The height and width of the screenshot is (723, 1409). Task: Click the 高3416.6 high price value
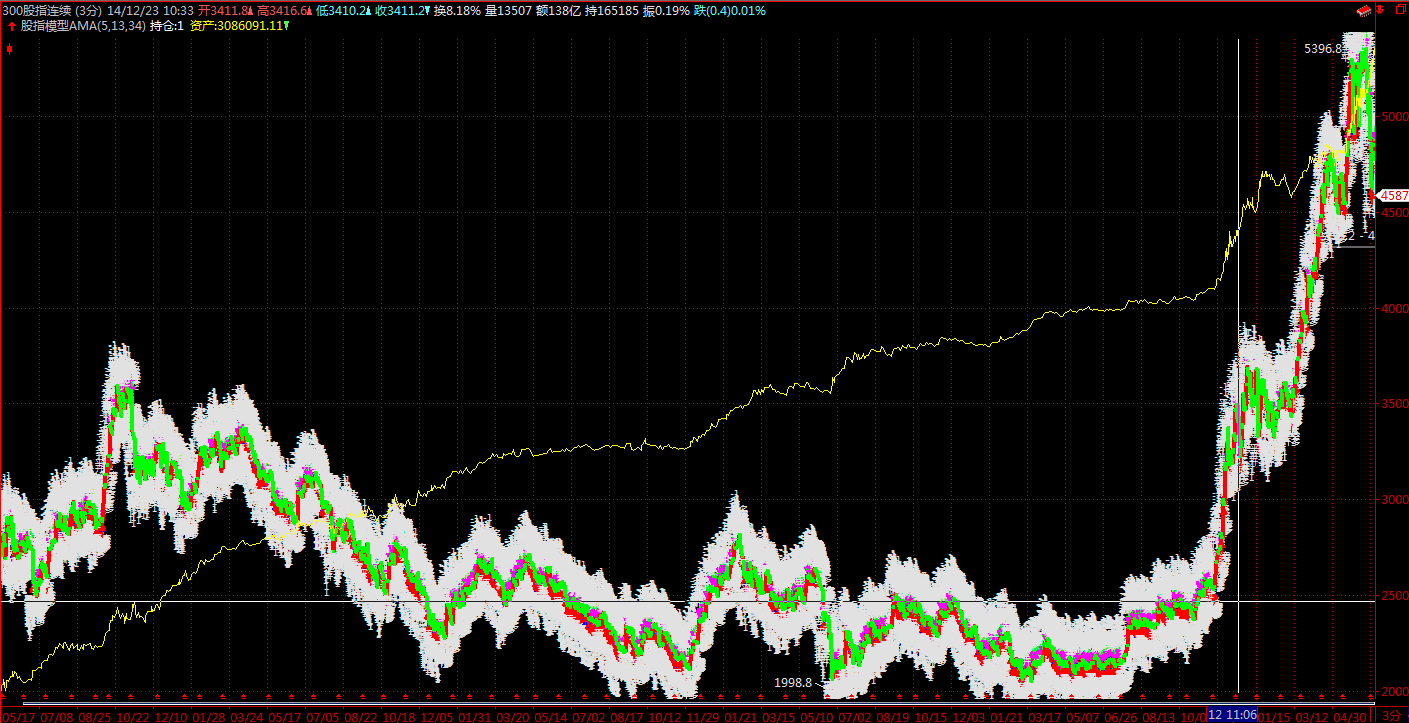[281, 10]
